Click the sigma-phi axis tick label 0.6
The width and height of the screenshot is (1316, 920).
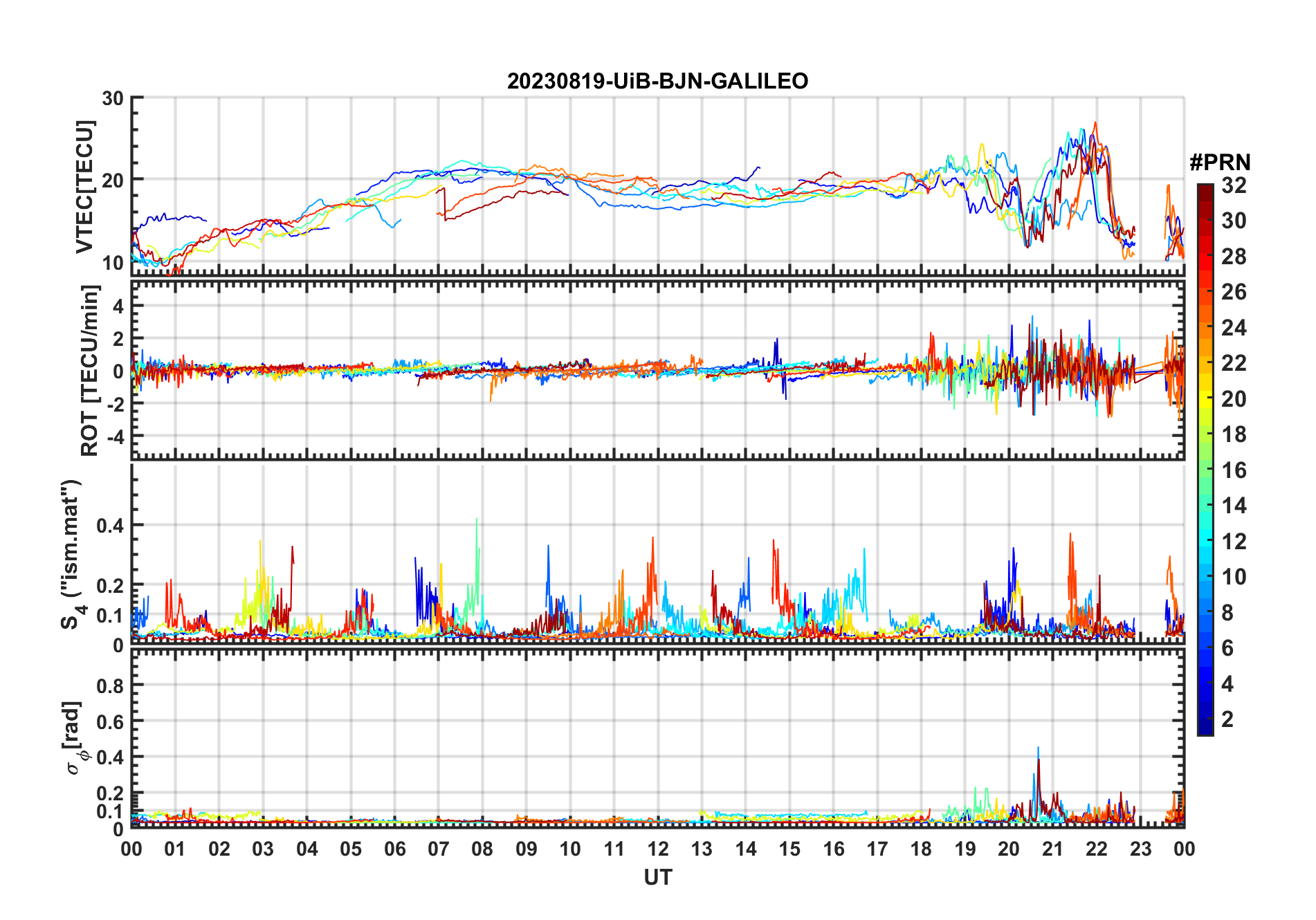(110, 721)
